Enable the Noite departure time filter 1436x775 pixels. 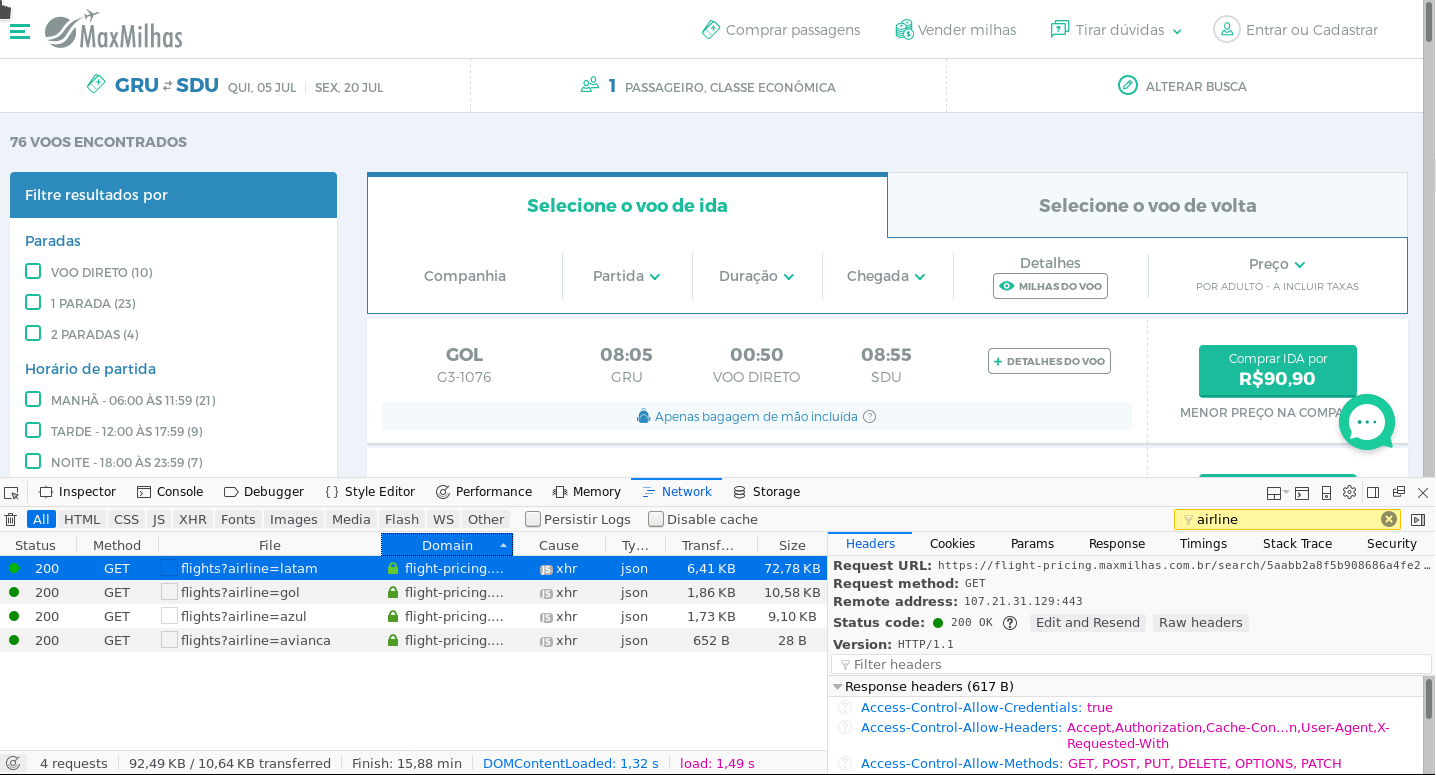click(x=33, y=461)
